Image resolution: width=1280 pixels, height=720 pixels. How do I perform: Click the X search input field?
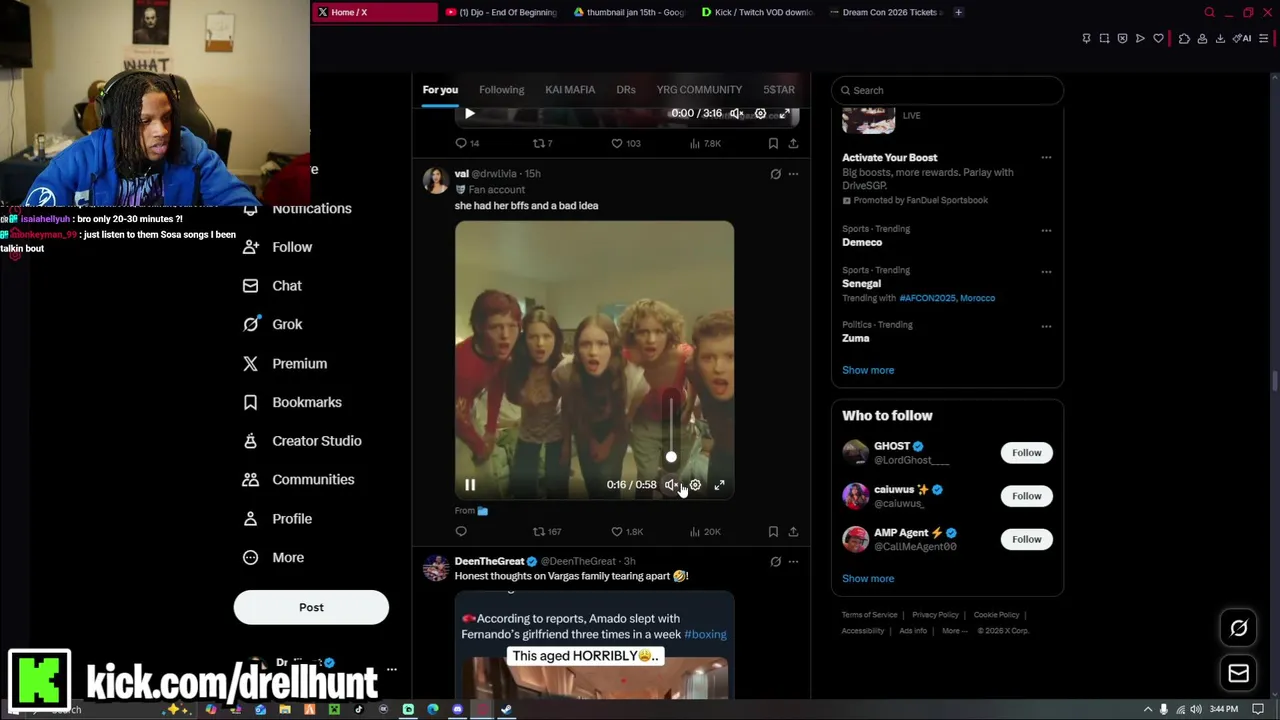[947, 90]
